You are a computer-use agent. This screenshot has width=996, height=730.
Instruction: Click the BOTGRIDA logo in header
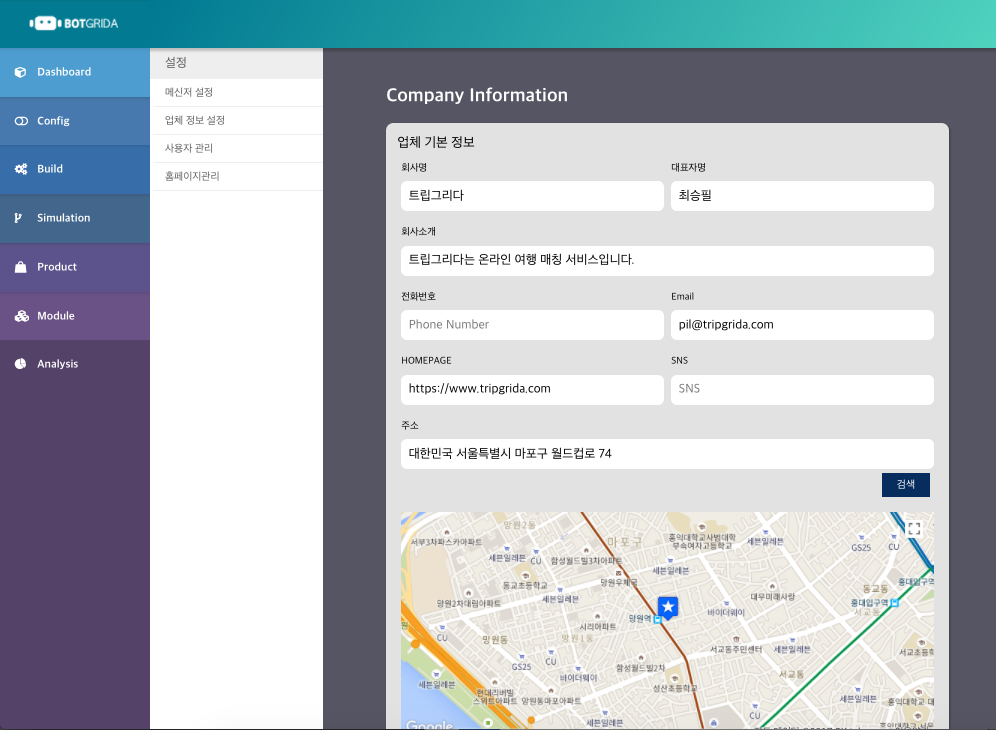[74, 24]
